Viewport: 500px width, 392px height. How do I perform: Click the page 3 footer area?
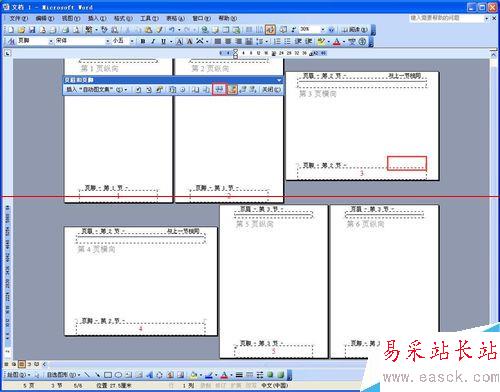click(362, 173)
